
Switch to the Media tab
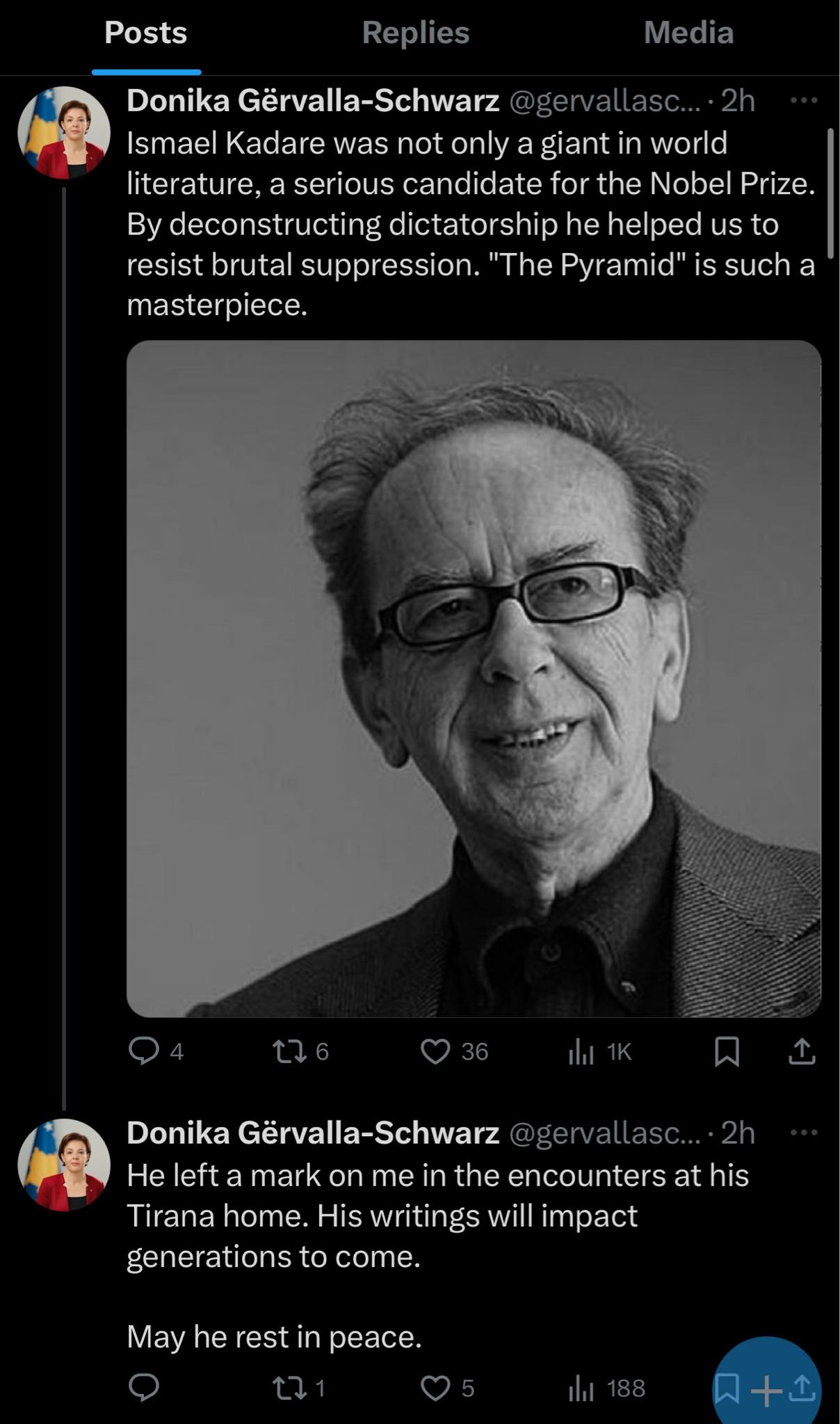(688, 33)
